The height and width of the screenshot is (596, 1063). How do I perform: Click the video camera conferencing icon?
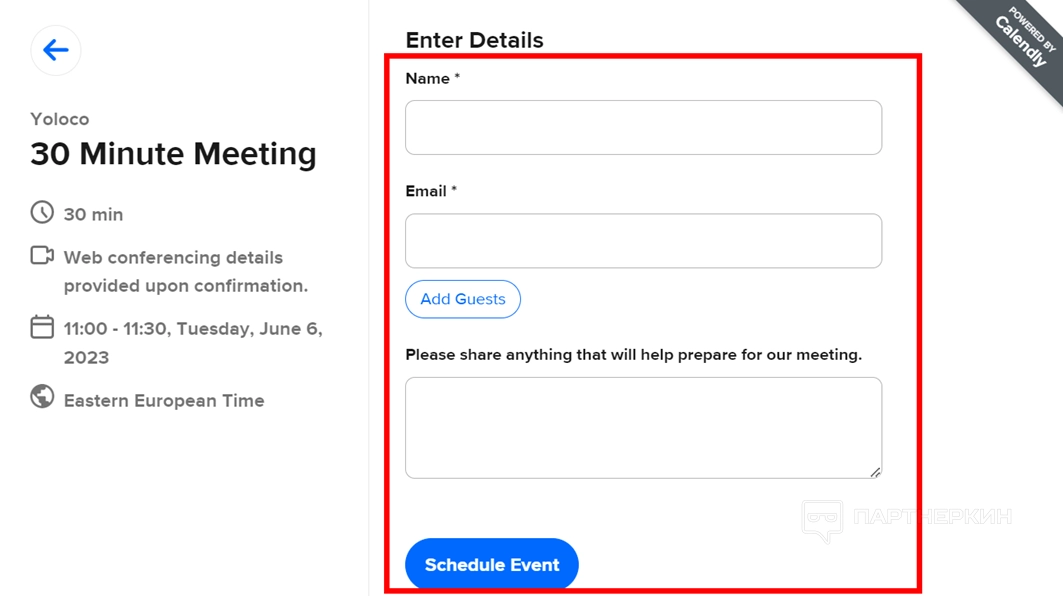click(x=42, y=255)
